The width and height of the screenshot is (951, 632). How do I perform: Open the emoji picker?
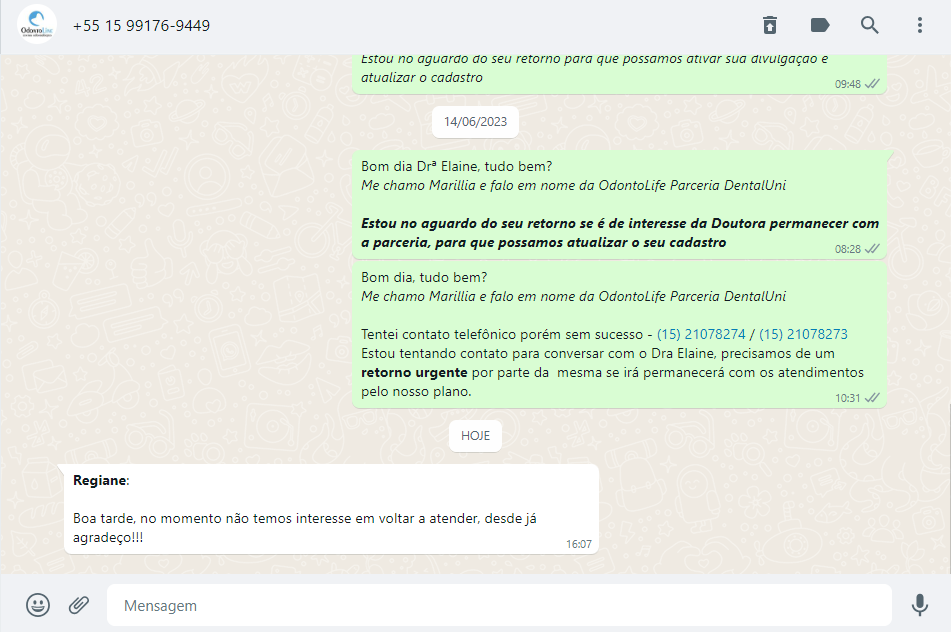[x=38, y=605]
